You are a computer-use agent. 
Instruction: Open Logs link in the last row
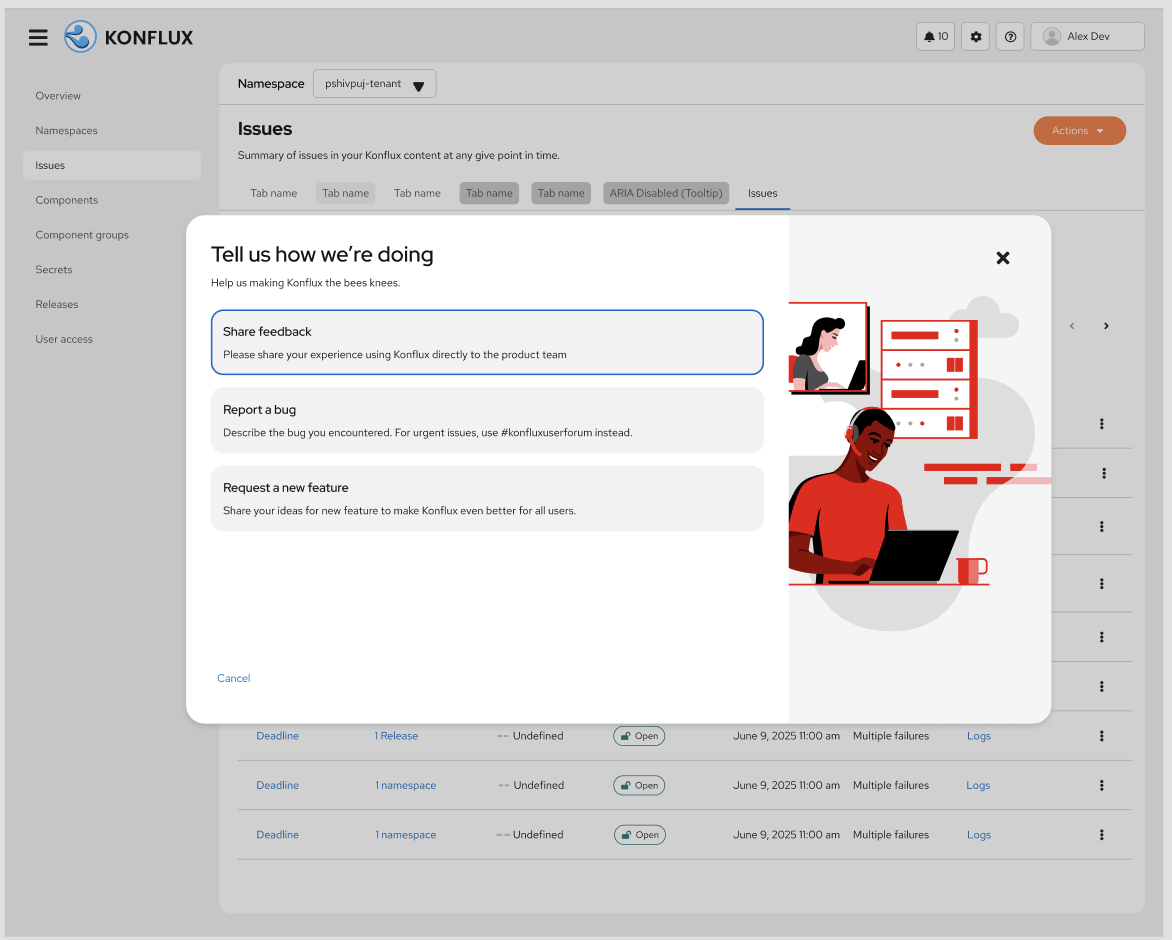pos(978,835)
